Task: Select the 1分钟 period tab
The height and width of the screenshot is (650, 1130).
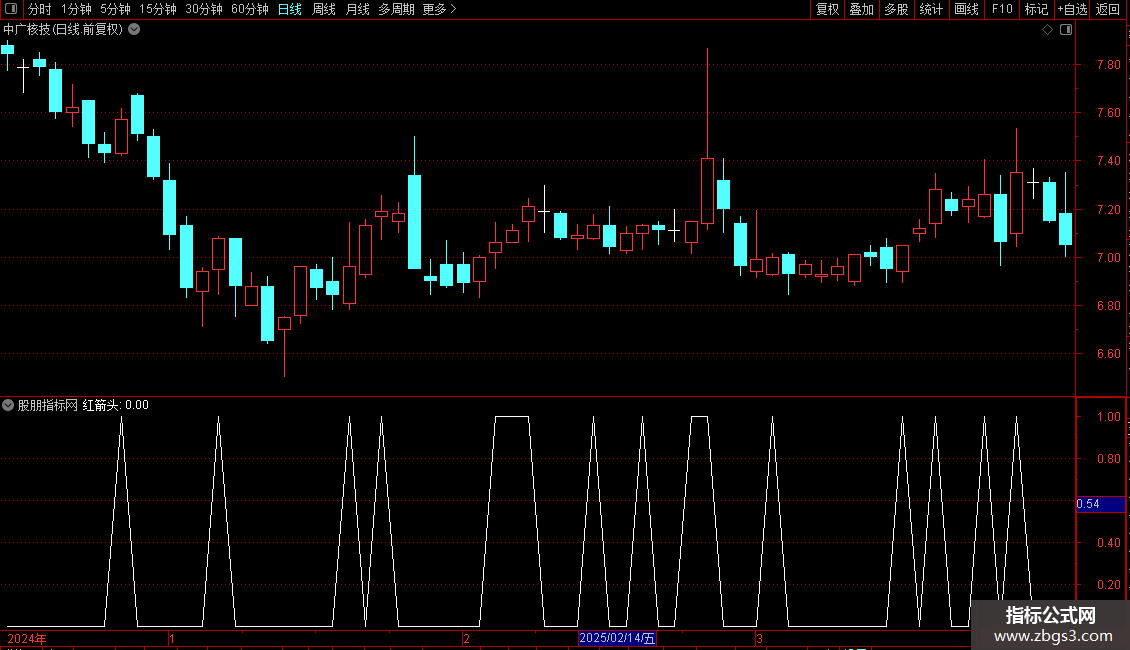Action: click(76, 9)
